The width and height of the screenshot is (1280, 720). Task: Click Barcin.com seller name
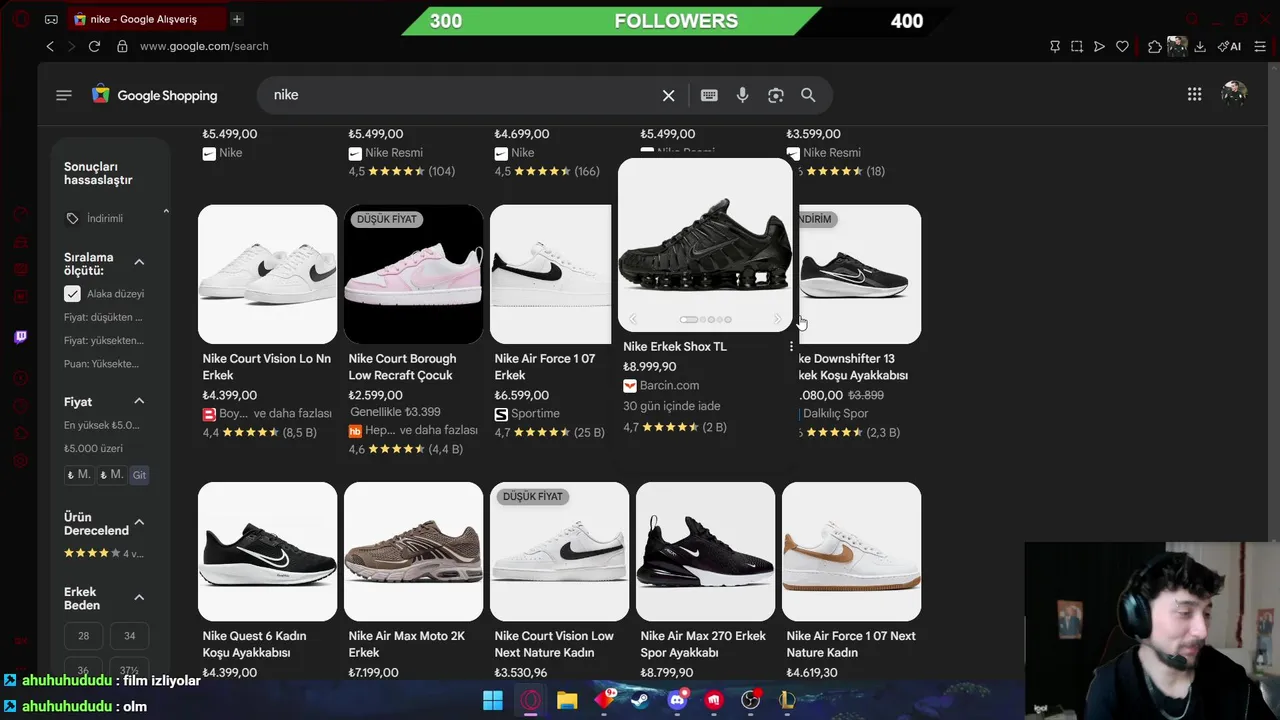point(669,386)
